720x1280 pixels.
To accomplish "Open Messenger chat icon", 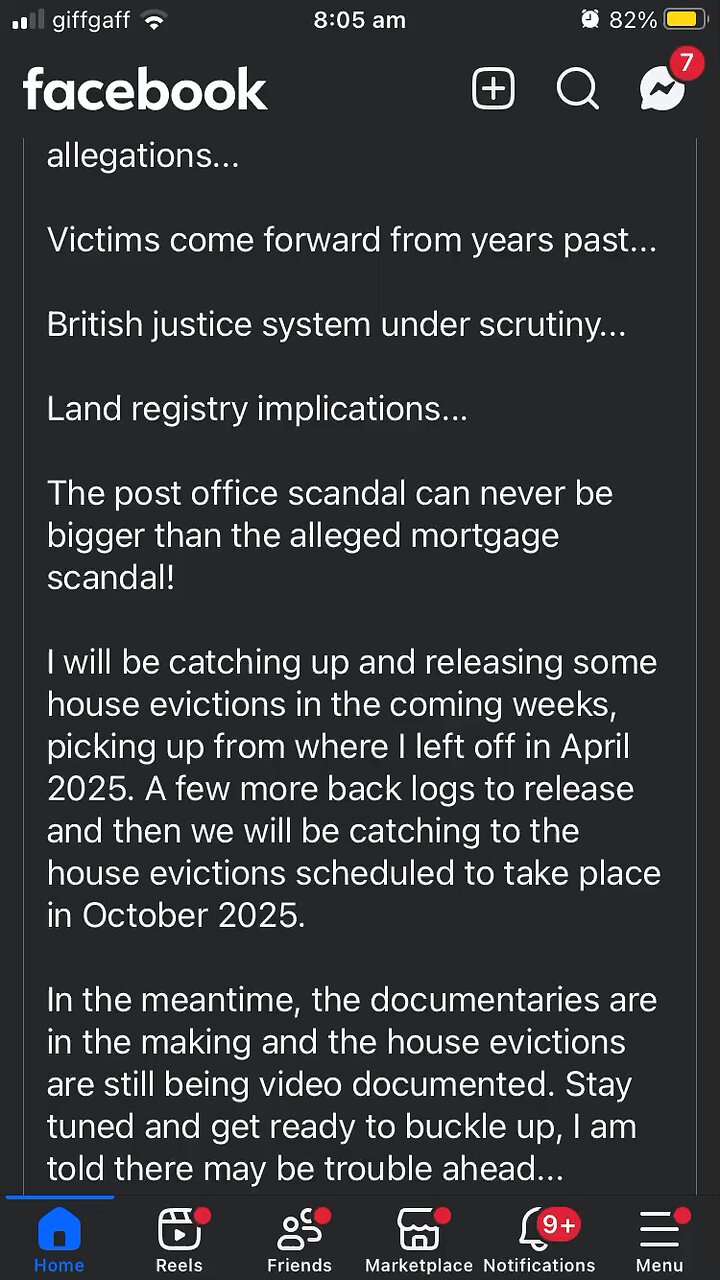I will click(x=662, y=90).
